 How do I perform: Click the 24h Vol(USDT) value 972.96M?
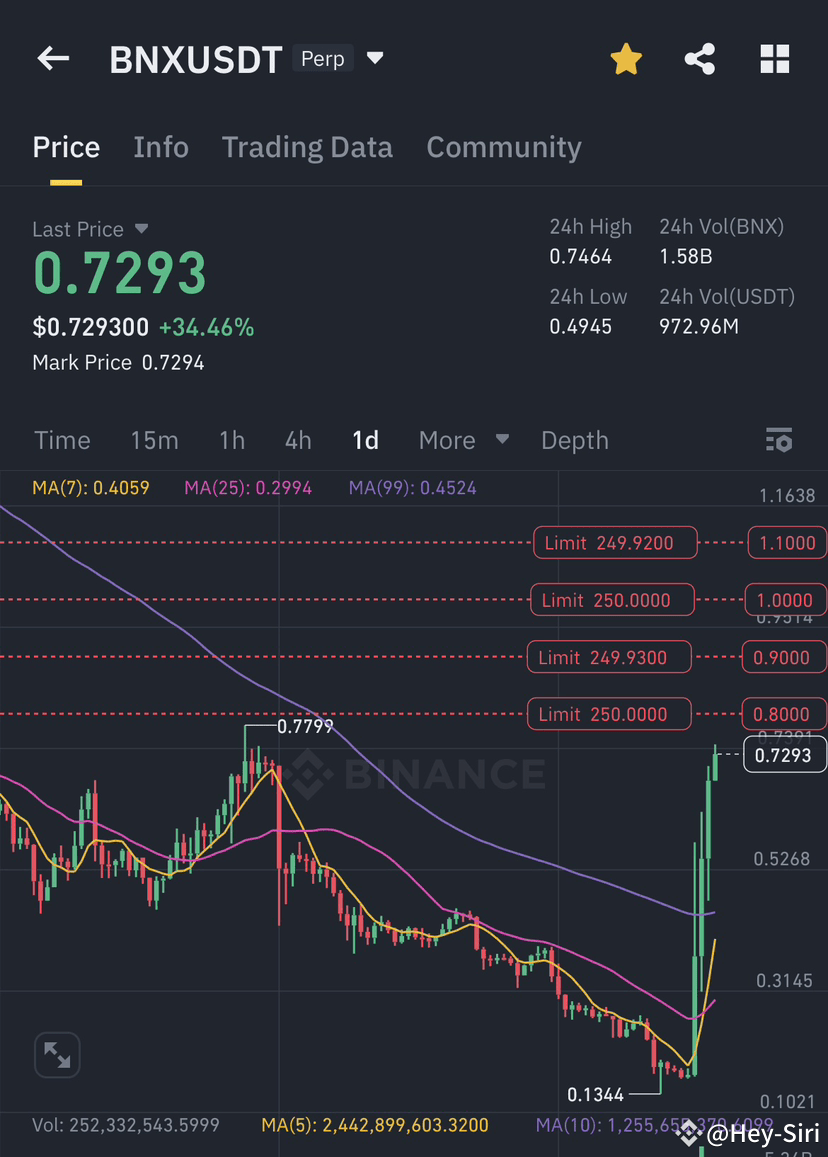coord(699,326)
